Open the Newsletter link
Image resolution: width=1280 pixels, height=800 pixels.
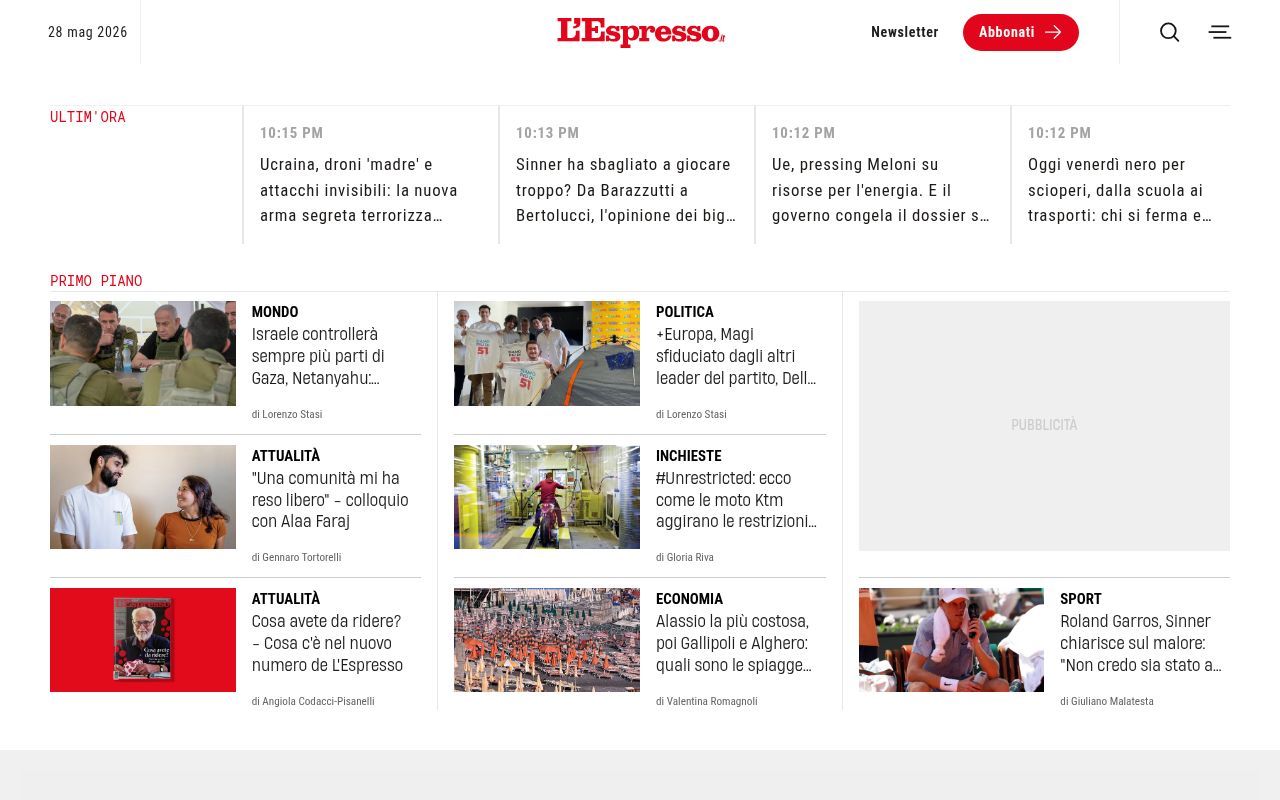point(904,32)
